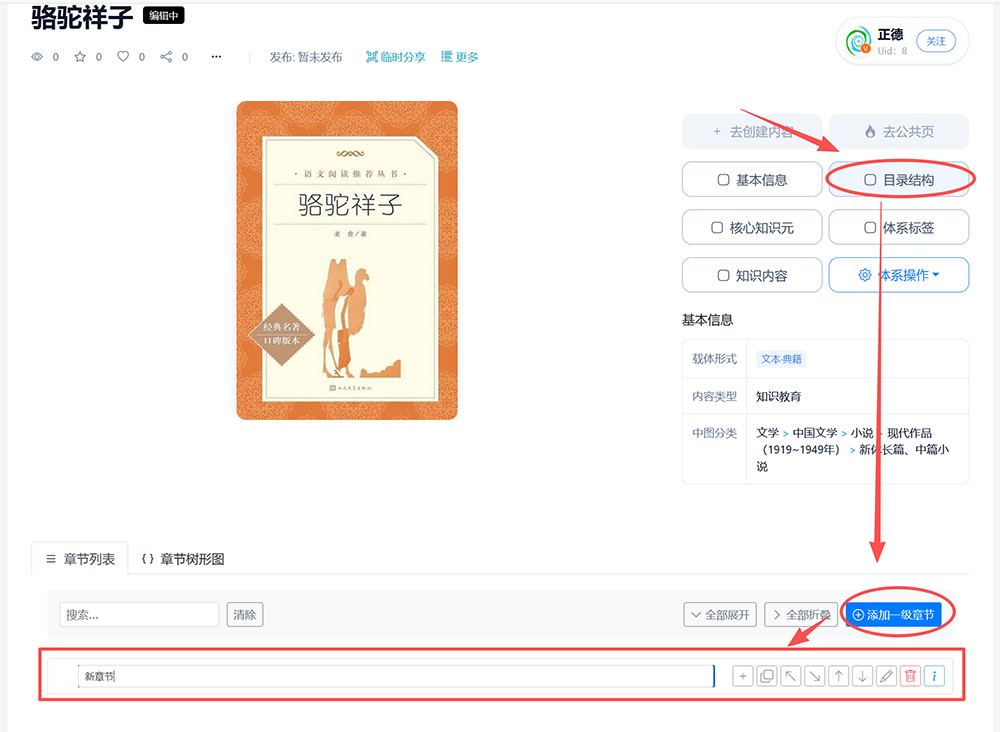1000x732 pixels.
Task: Click the plus icon to add sub-chapter
Action: [742, 676]
